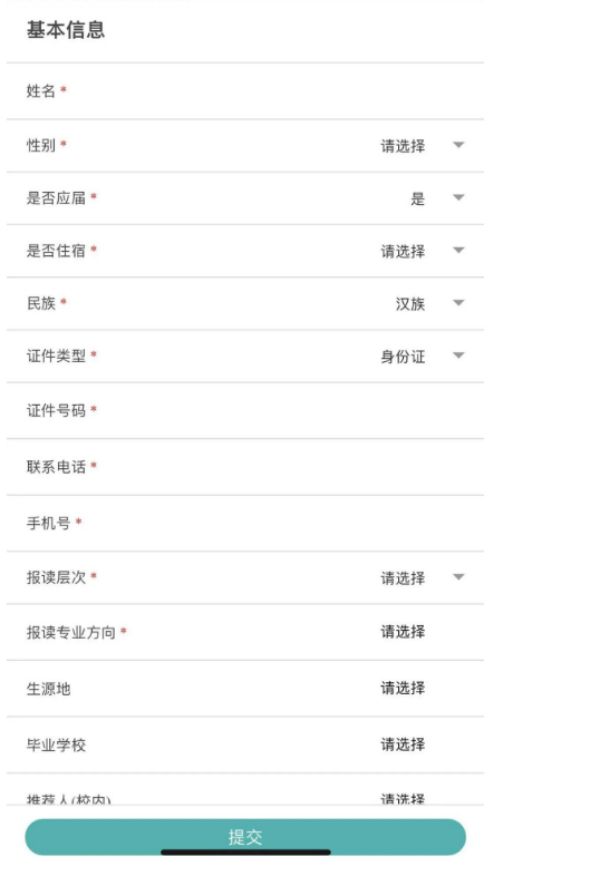Image resolution: width=600 pixels, height=886 pixels.
Task: Choose a 报读专业方向 option
Action: pyautogui.click(x=402, y=632)
